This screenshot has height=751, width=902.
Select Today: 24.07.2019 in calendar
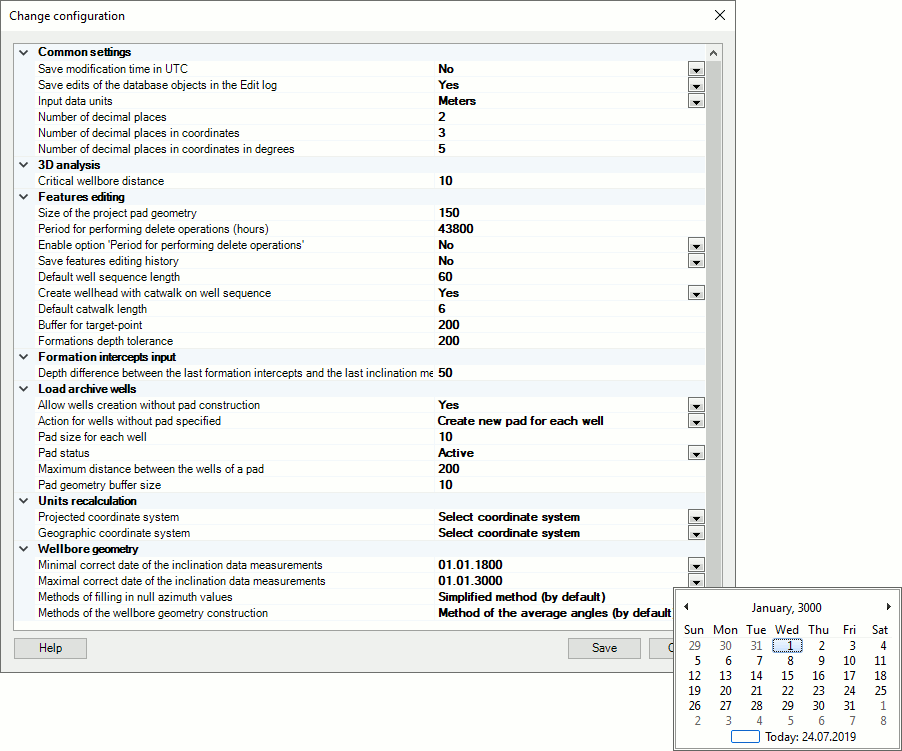point(793,737)
